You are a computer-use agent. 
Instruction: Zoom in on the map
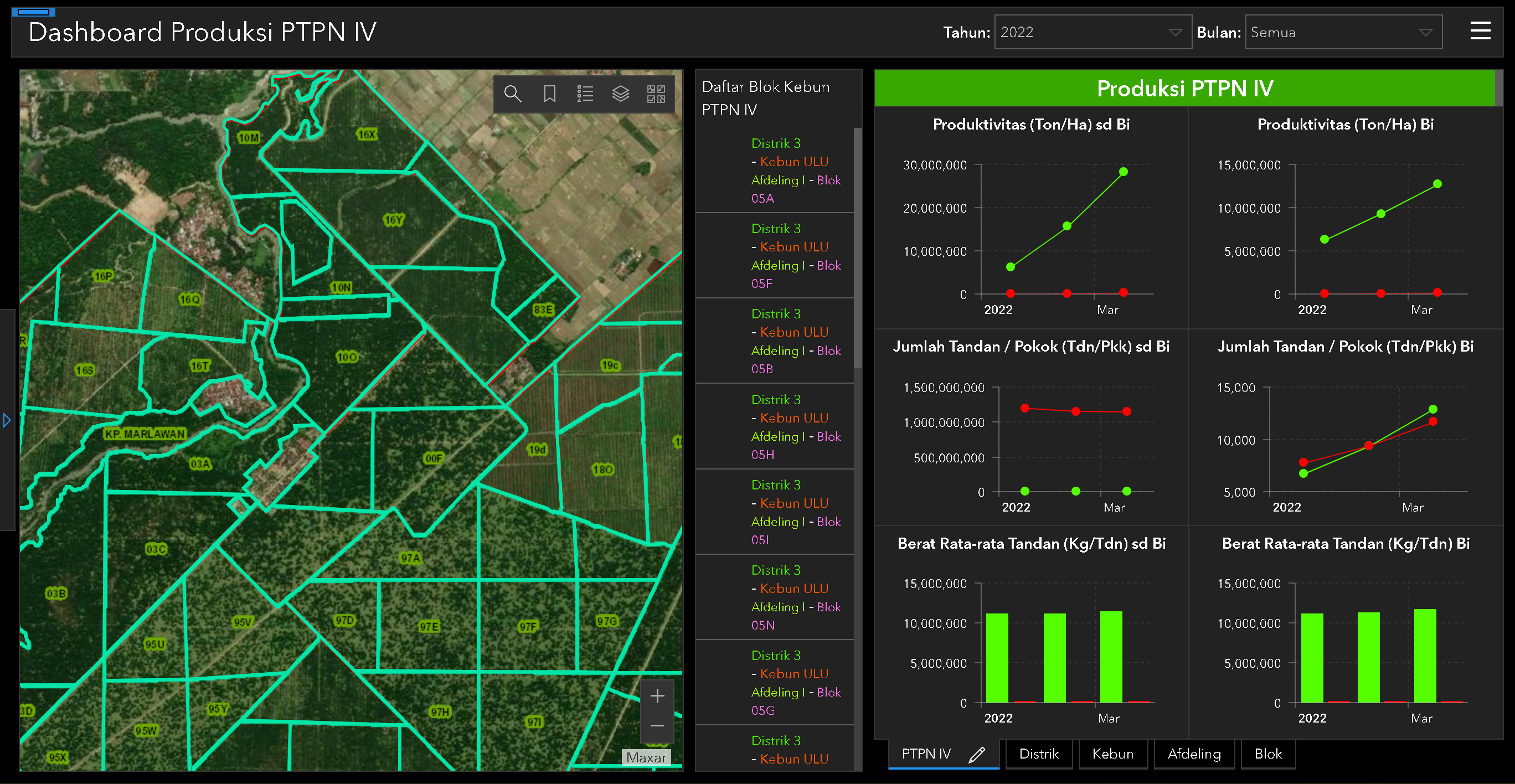[657, 696]
